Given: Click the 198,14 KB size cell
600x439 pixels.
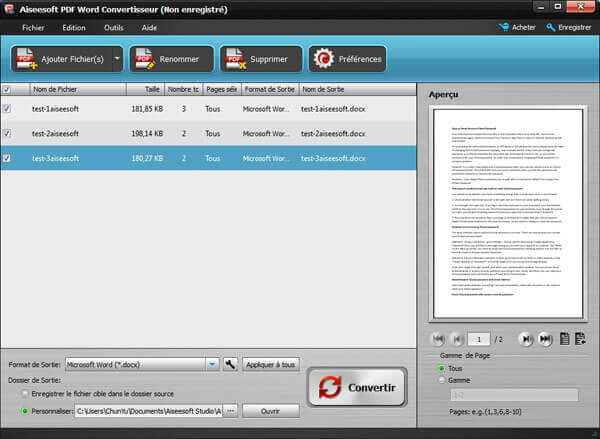Looking at the screenshot, I should [x=147, y=133].
